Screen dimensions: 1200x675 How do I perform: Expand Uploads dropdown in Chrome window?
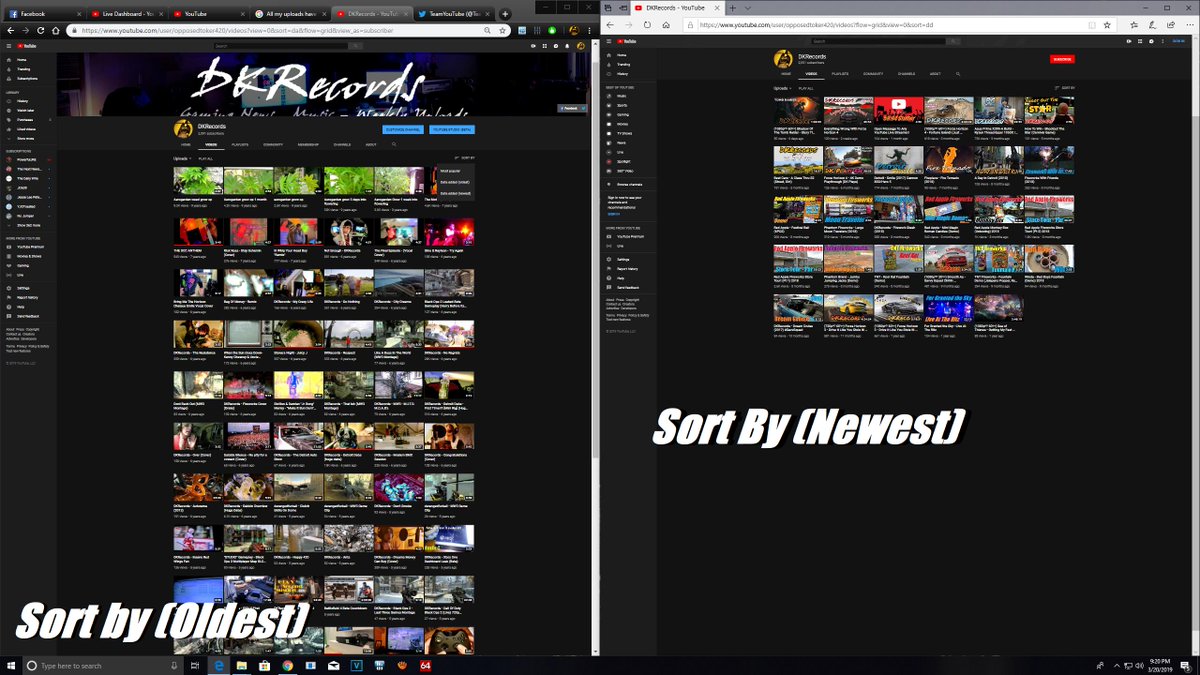coord(182,158)
